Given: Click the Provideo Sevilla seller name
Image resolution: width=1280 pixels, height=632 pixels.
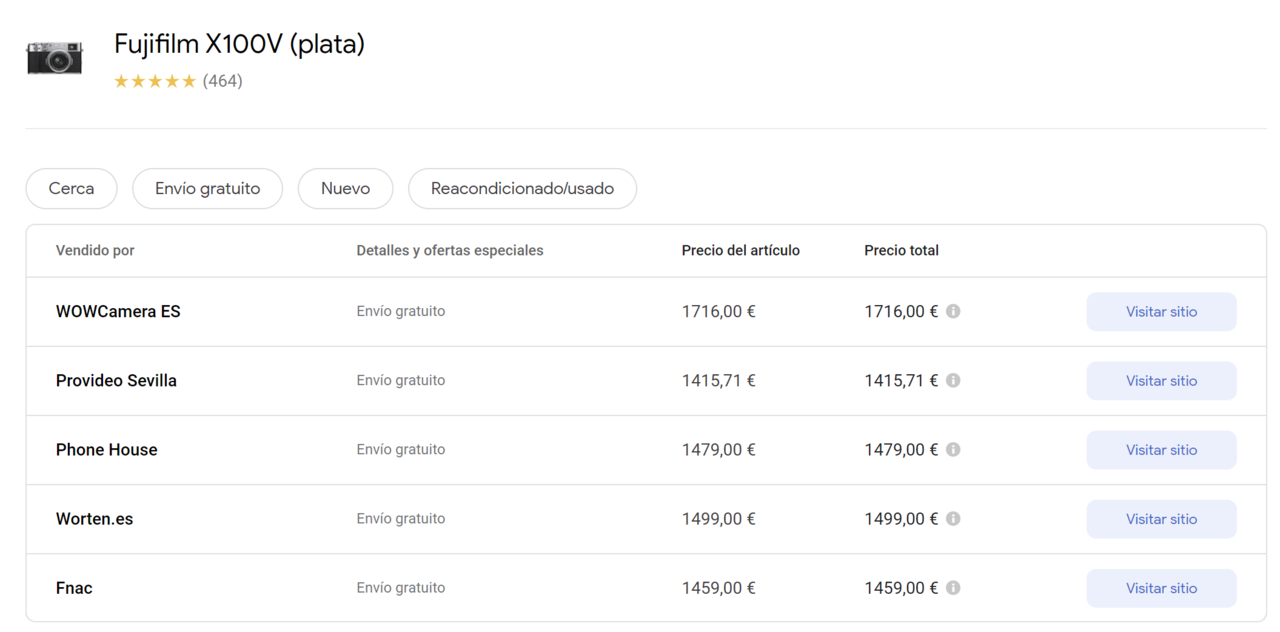Looking at the screenshot, I should (x=116, y=380).
